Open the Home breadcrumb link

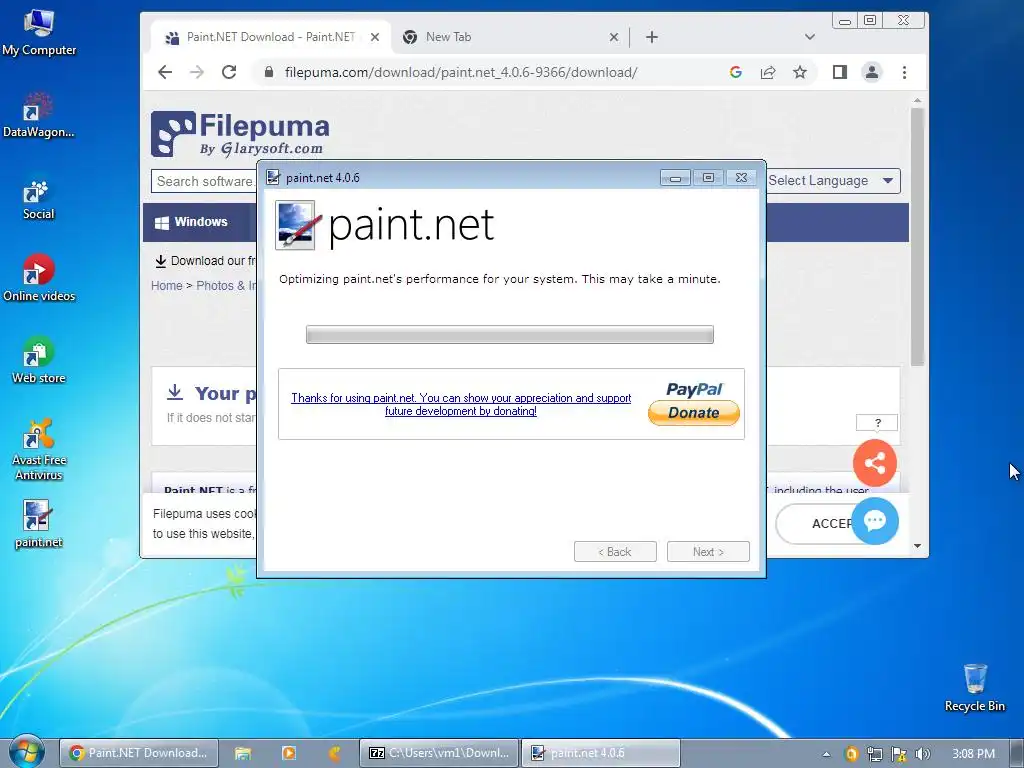pos(167,285)
